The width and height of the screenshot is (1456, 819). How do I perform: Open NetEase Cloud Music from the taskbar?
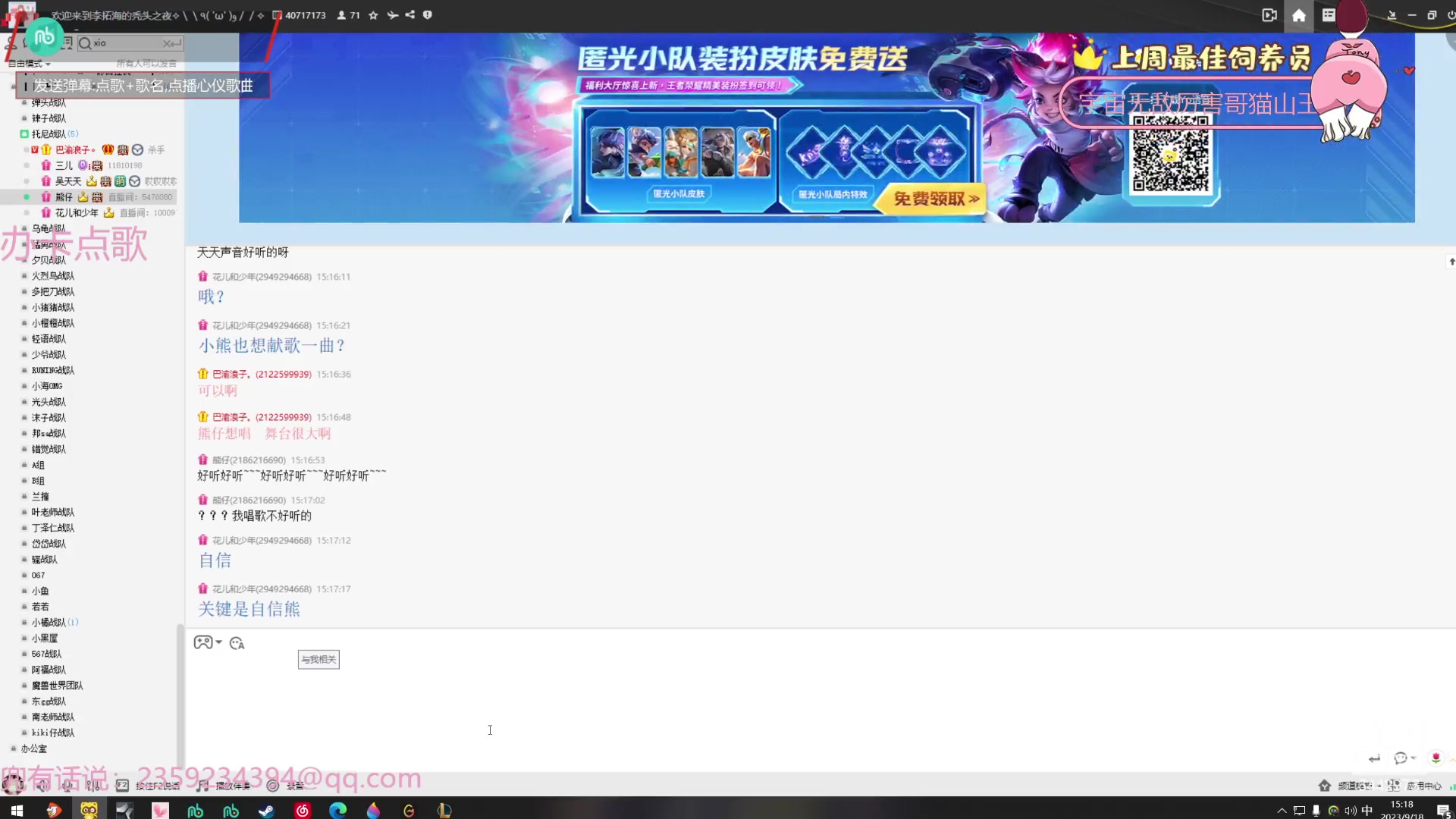coord(302,811)
